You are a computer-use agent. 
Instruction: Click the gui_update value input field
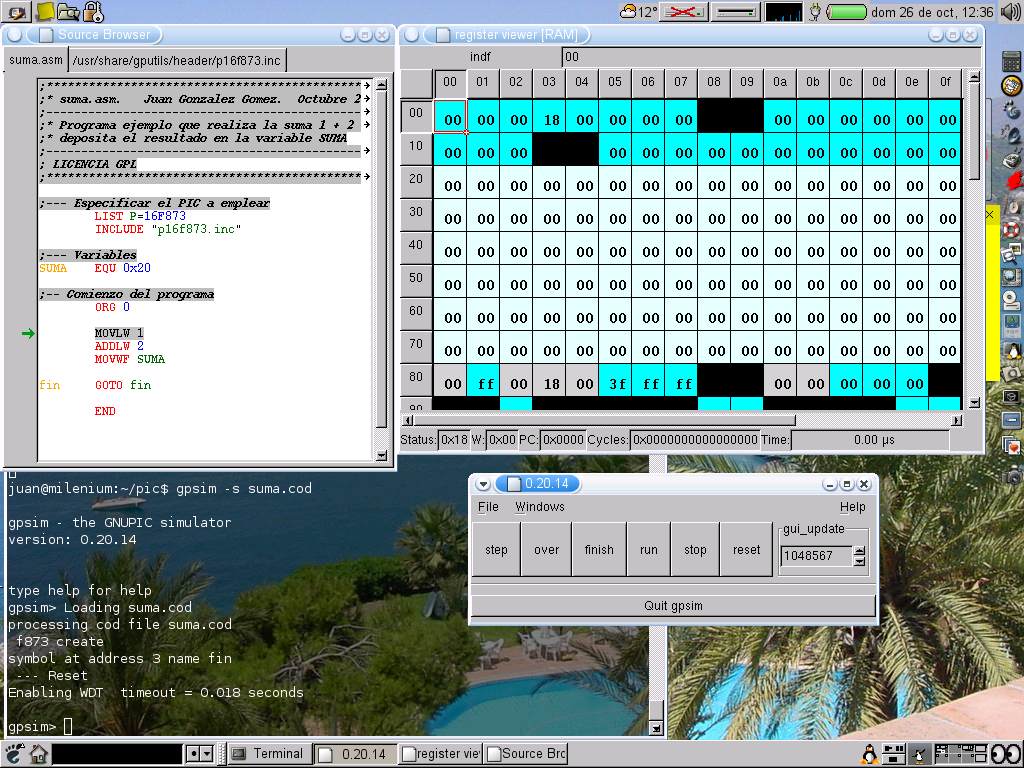816,555
